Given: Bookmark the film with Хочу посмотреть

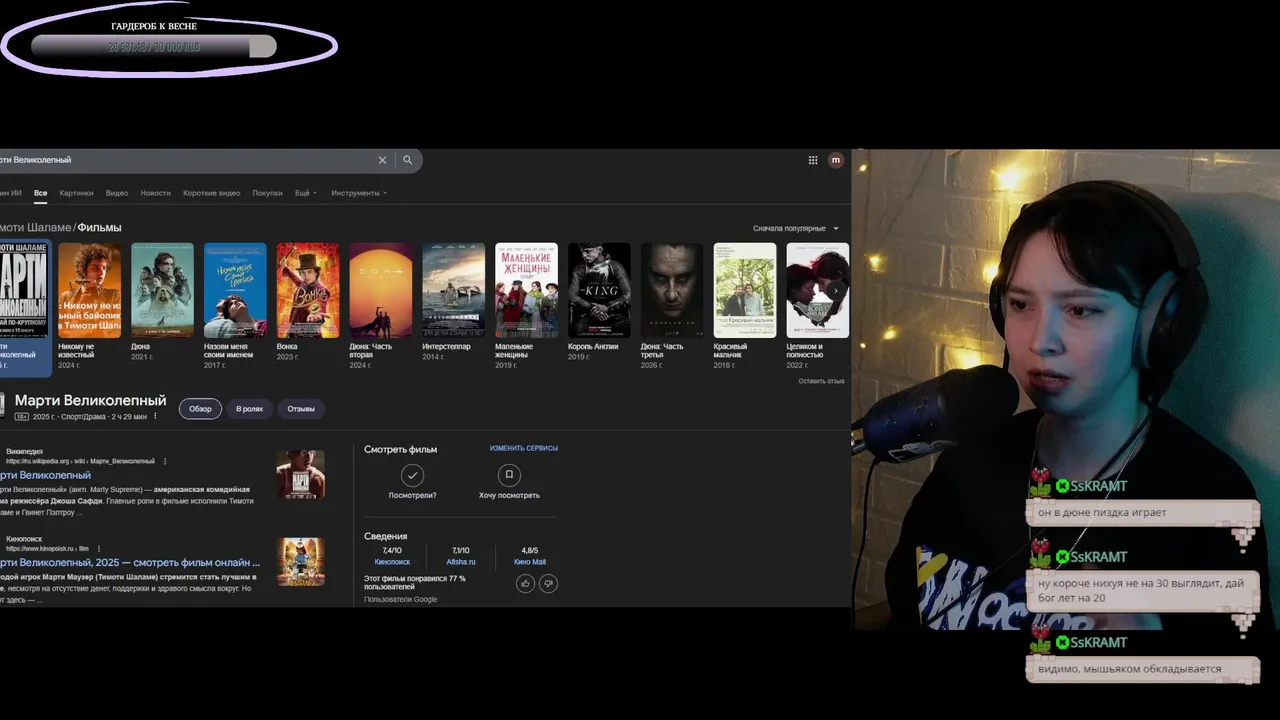Looking at the screenshot, I should [509, 475].
